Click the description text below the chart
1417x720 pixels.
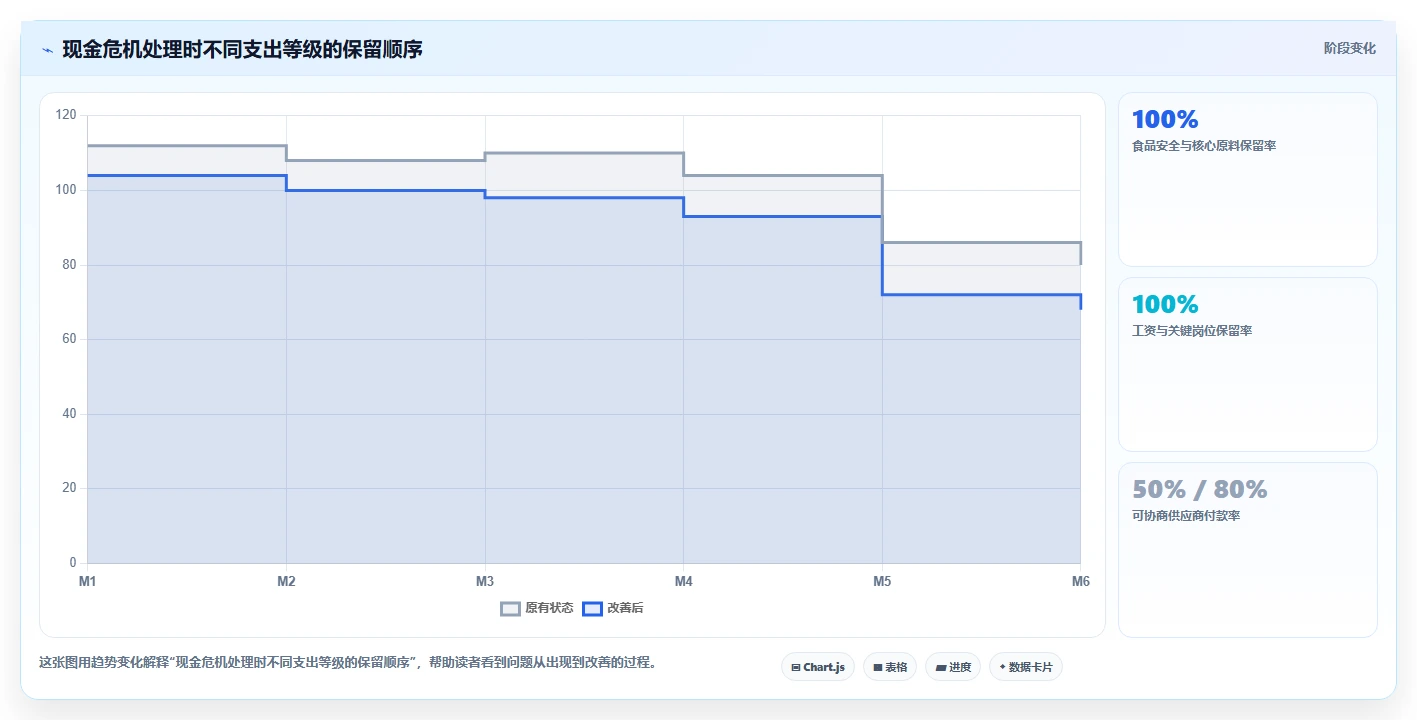[x=348, y=662]
